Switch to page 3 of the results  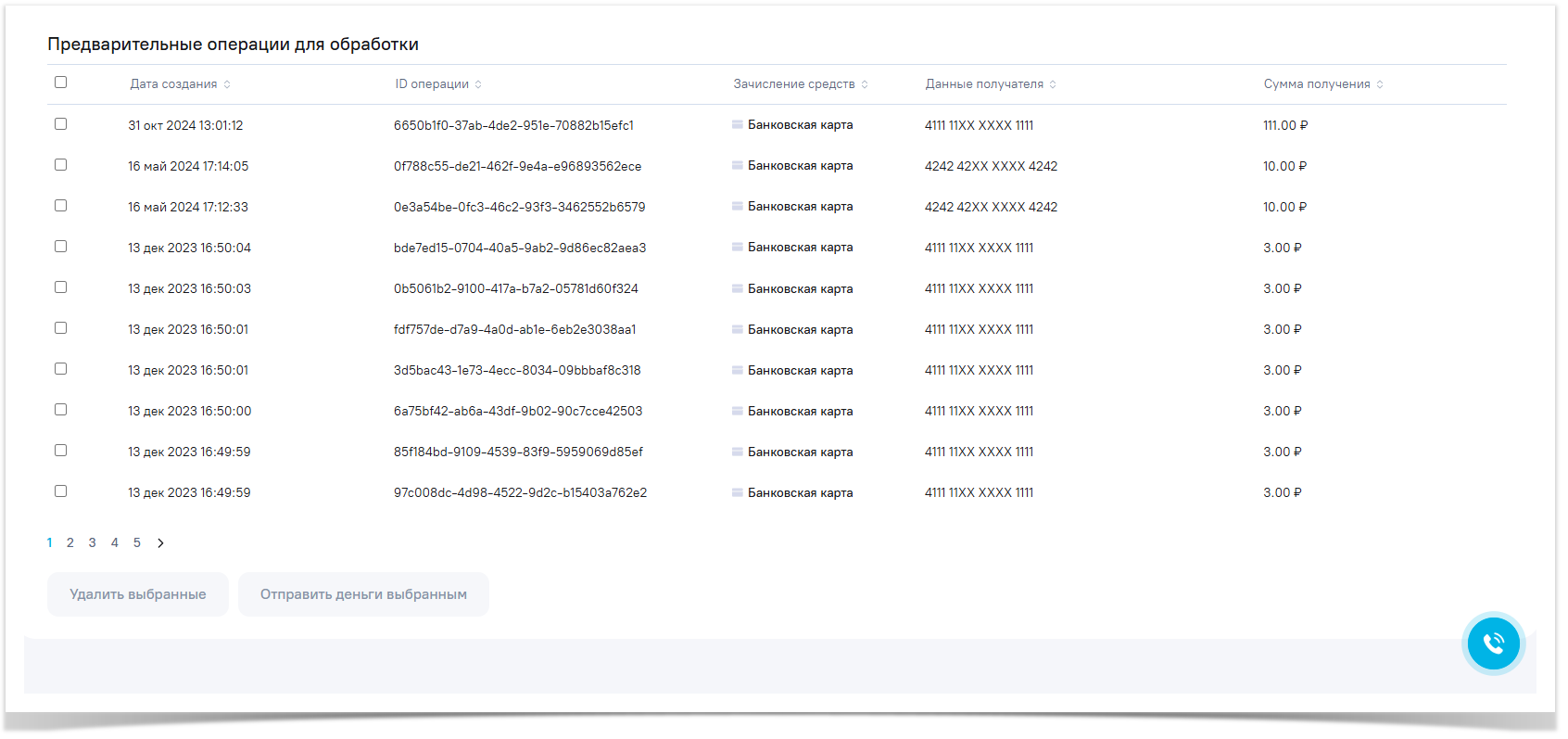(93, 543)
